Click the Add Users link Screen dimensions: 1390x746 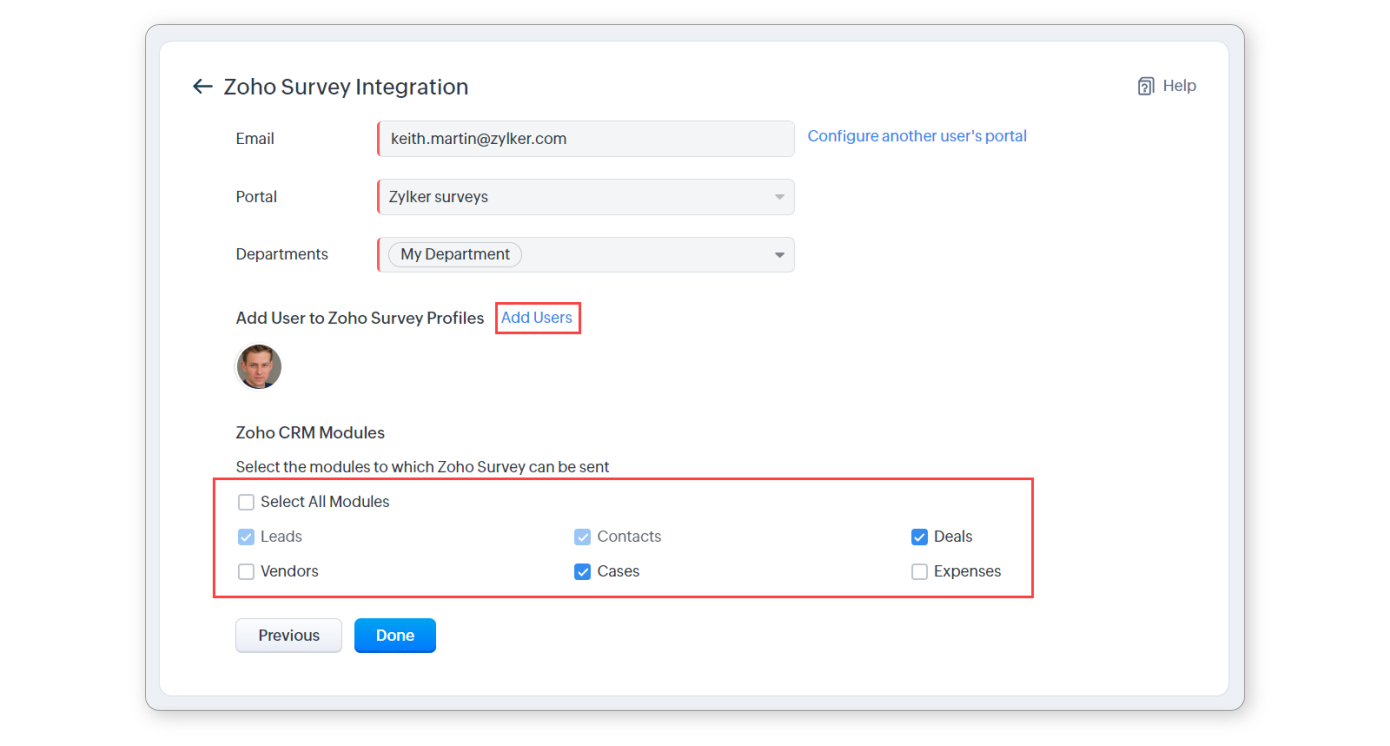pyautogui.click(x=537, y=318)
